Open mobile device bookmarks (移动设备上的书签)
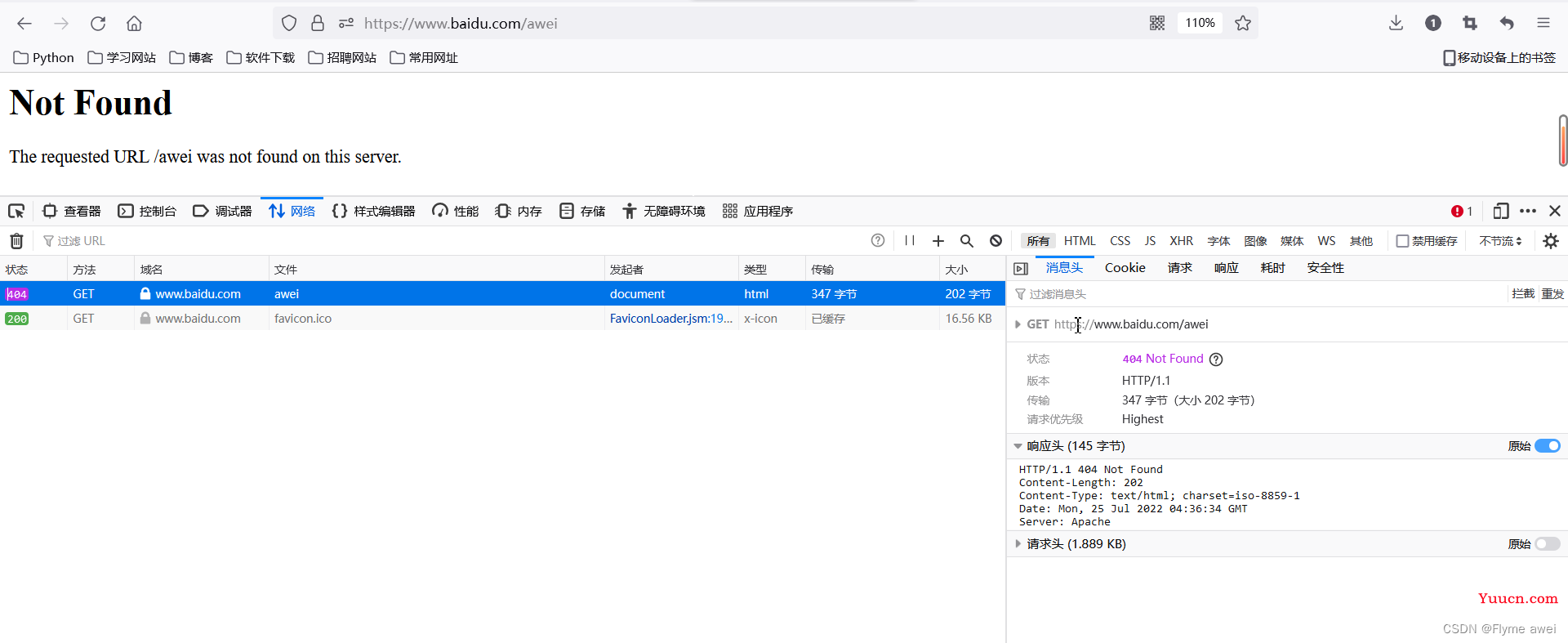Viewport: 1568px width, 643px height. (x=1499, y=58)
